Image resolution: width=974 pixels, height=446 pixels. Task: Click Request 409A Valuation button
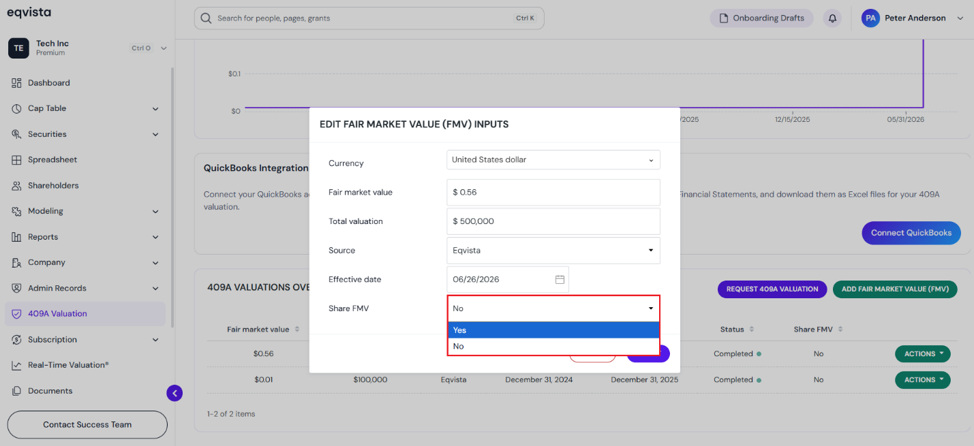tap(772, 289)
